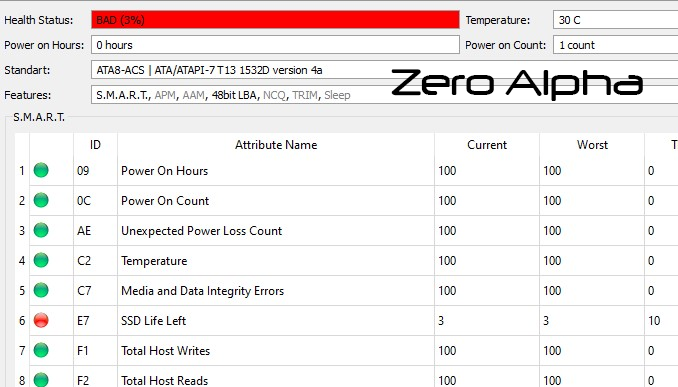The image size is (678, 387).
Task: Click the red BAD (3%) health status bar
Action: [x=275, y=20]
